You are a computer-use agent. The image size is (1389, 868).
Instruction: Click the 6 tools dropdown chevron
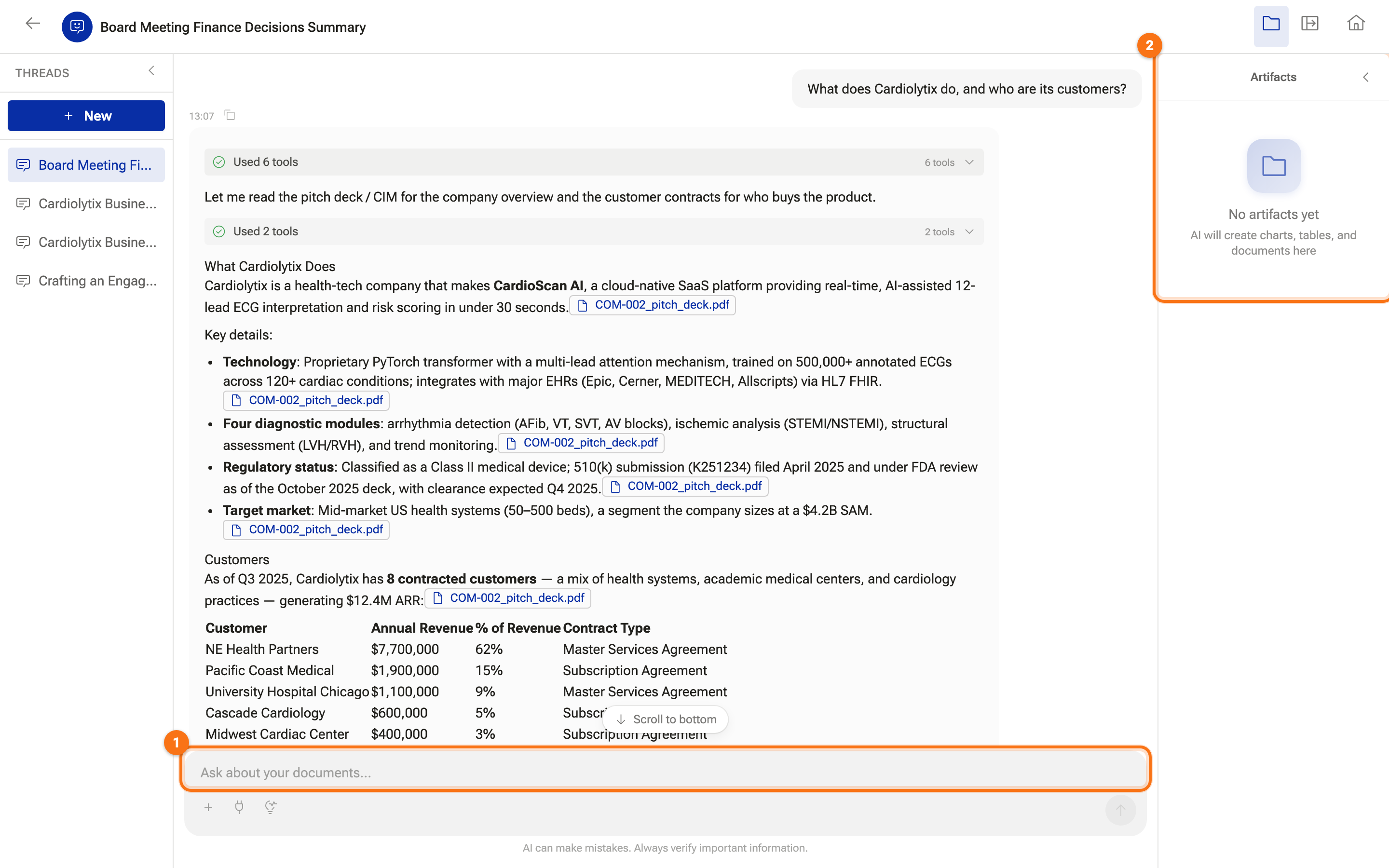(969, 162)
